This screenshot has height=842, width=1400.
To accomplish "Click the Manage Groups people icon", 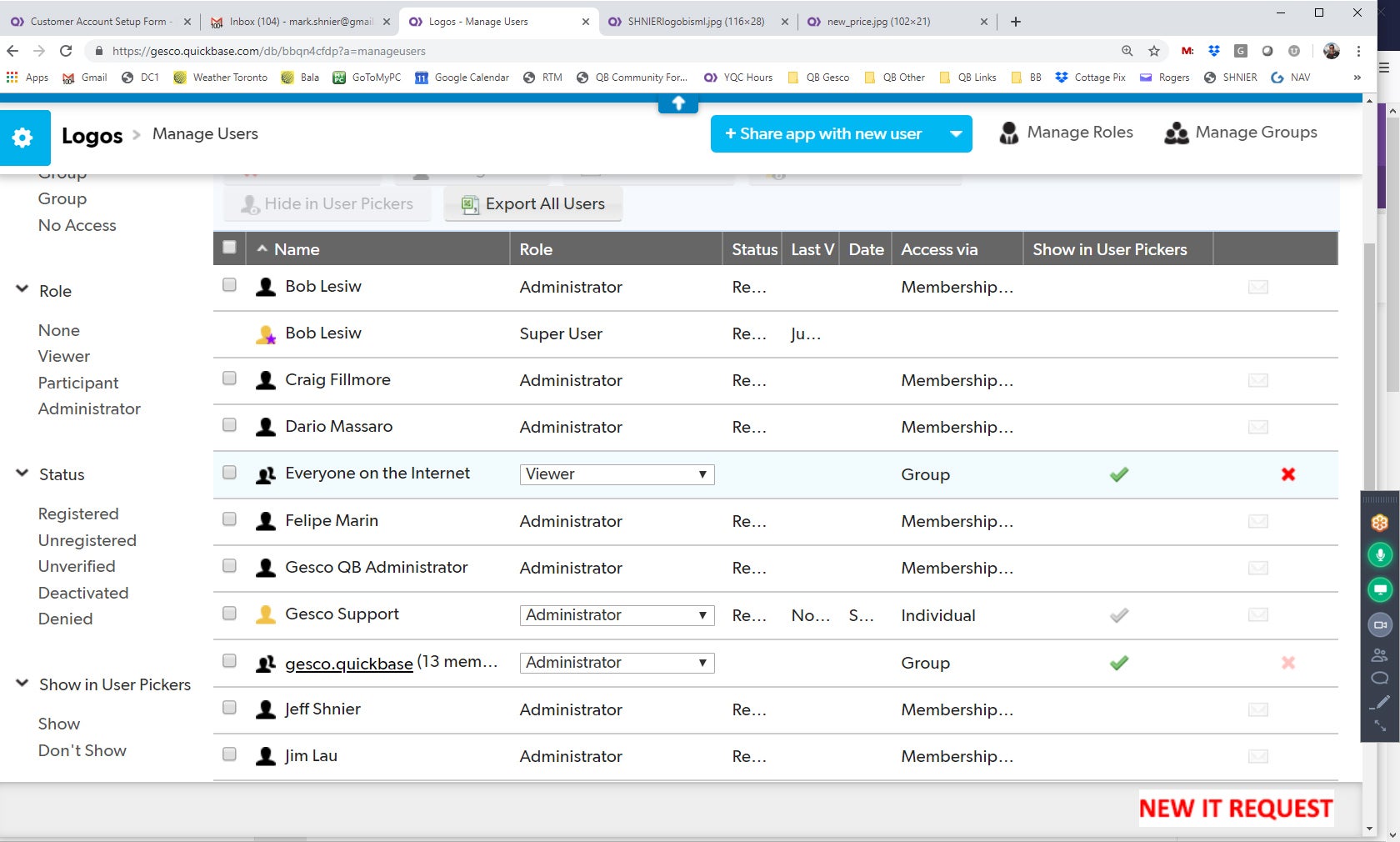I will (1177, 133).
